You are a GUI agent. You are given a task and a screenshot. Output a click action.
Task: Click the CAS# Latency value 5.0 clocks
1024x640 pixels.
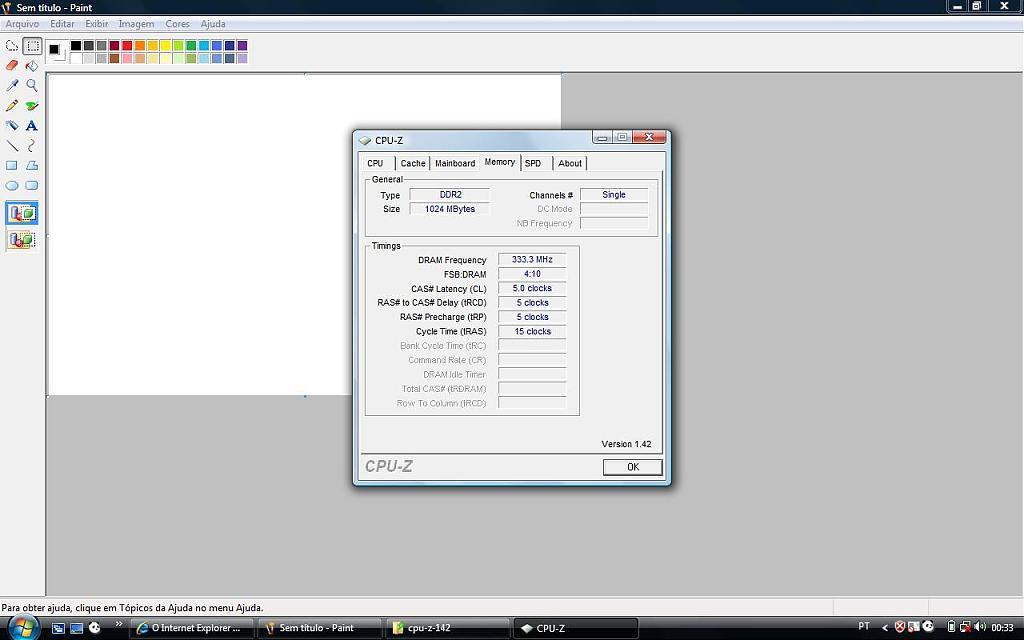[532, 288]
